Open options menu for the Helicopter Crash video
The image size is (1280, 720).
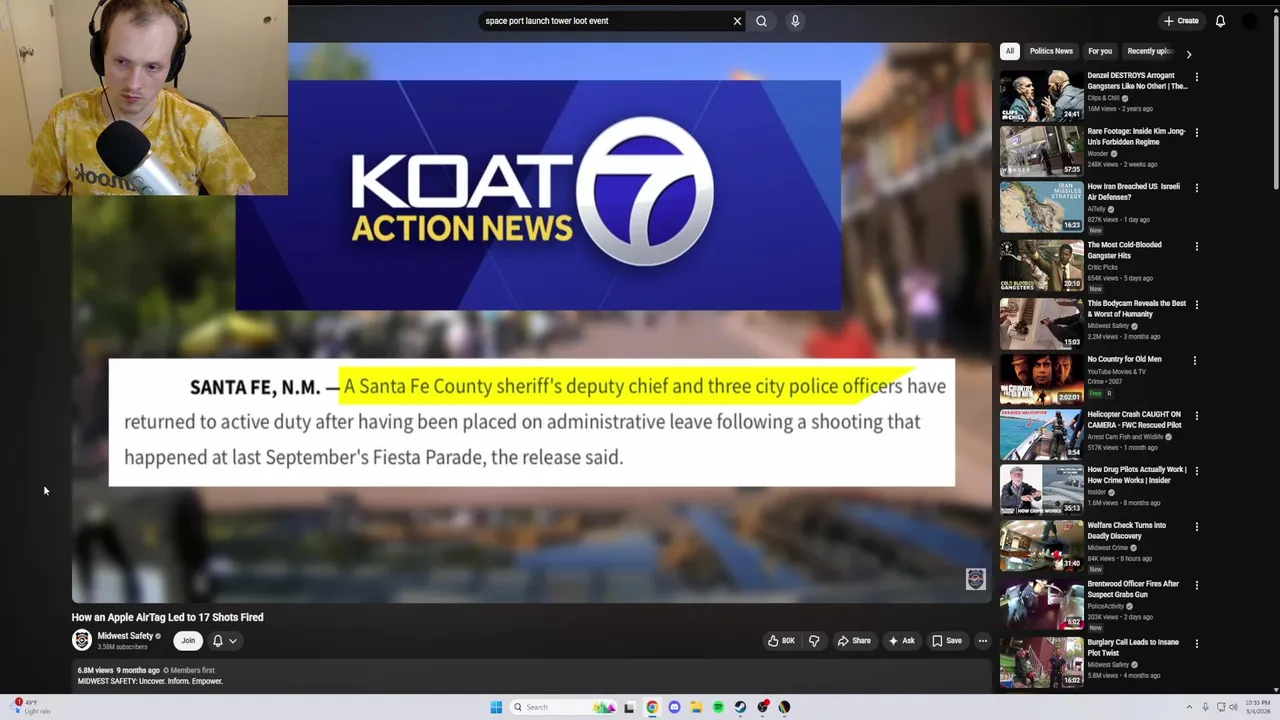pyautogui.click(x=1196, y=416)
